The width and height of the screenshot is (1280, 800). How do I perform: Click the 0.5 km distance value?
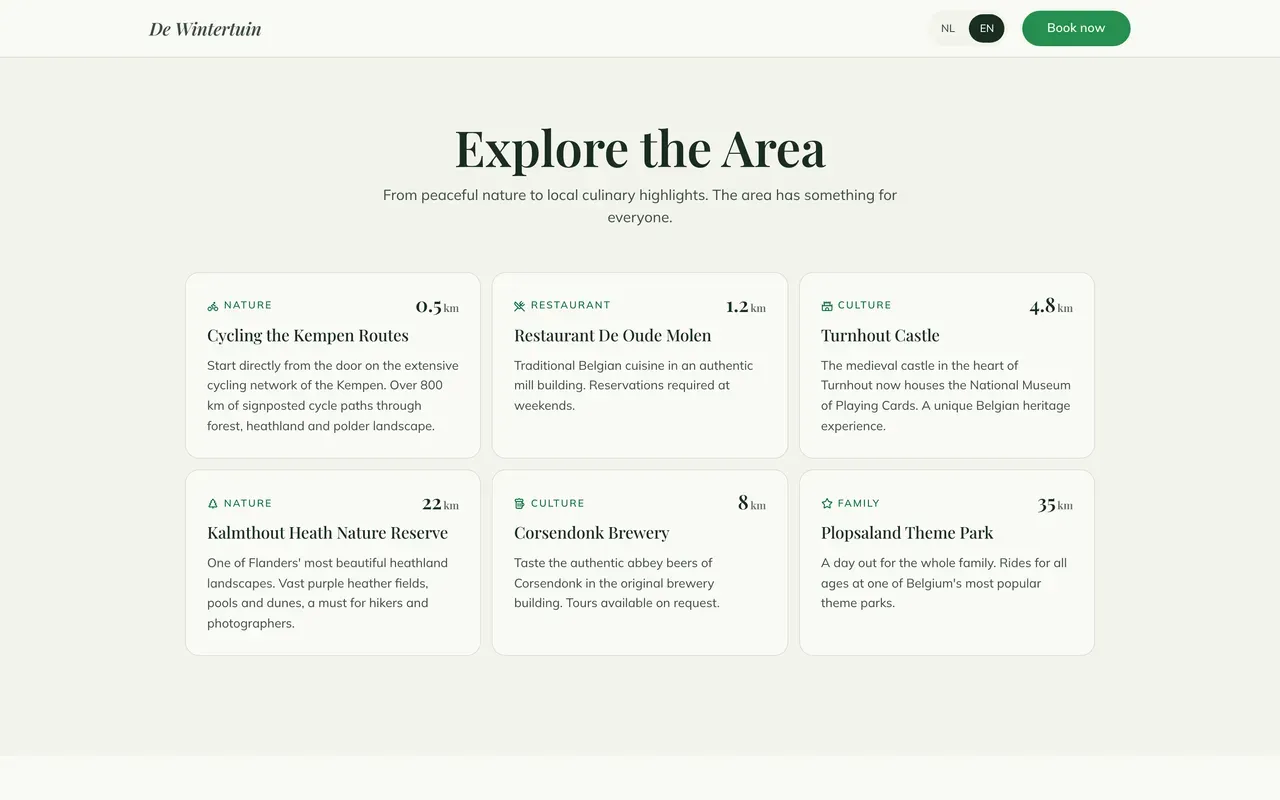click(437, 306)
